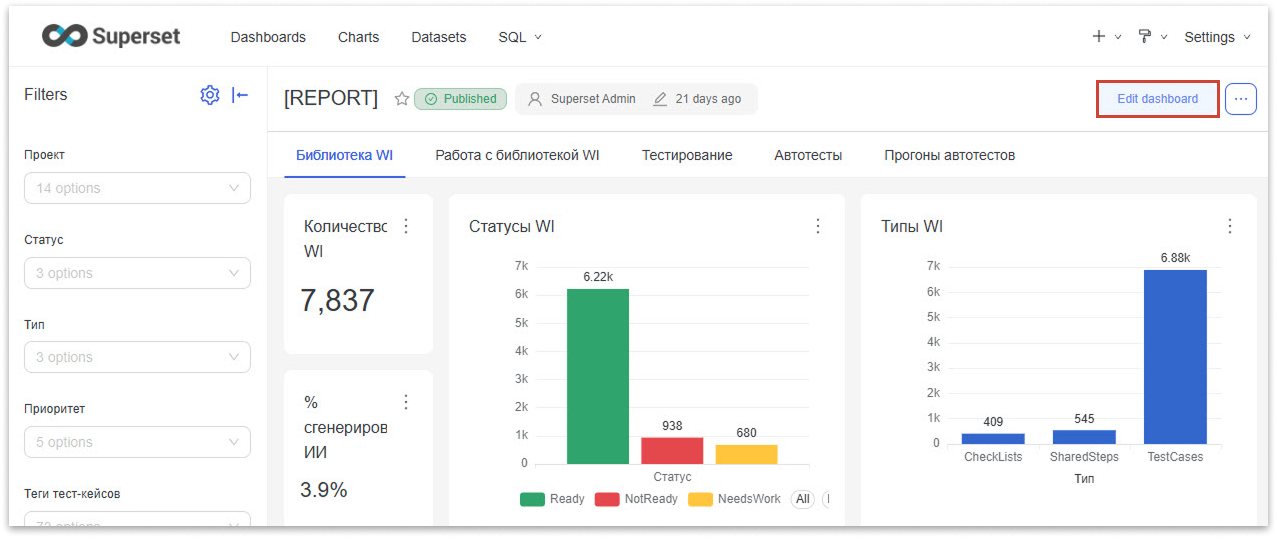Open the Settings dropdown
This screenshot has height=539, width=1277.
[x=1217, y=37]
